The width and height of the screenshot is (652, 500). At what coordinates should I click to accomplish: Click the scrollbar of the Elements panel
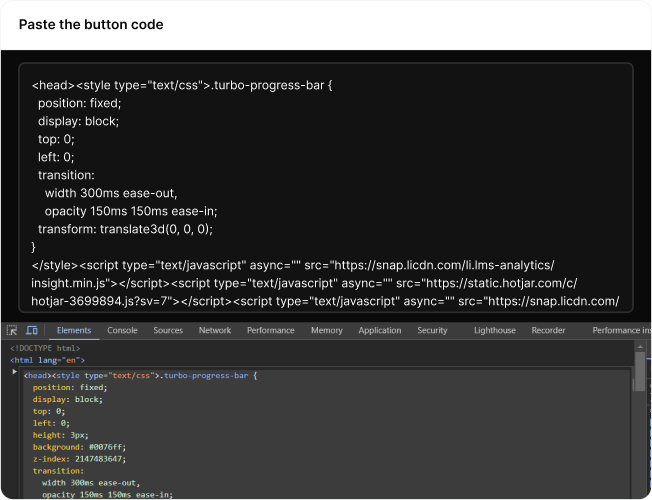click(640, 371)
